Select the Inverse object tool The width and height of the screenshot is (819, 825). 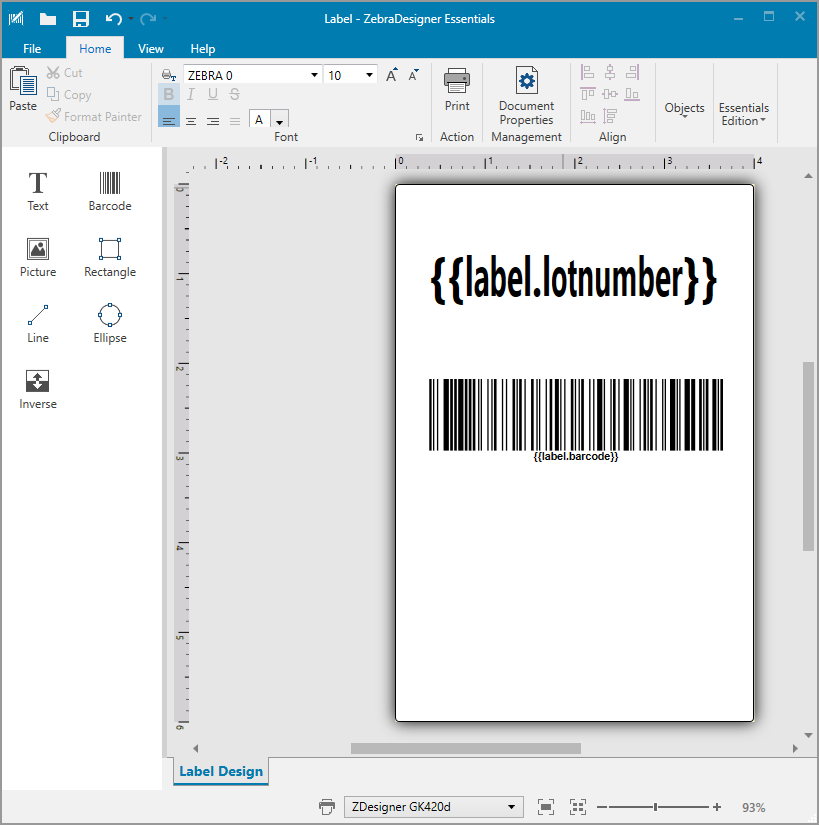(38, 388)
